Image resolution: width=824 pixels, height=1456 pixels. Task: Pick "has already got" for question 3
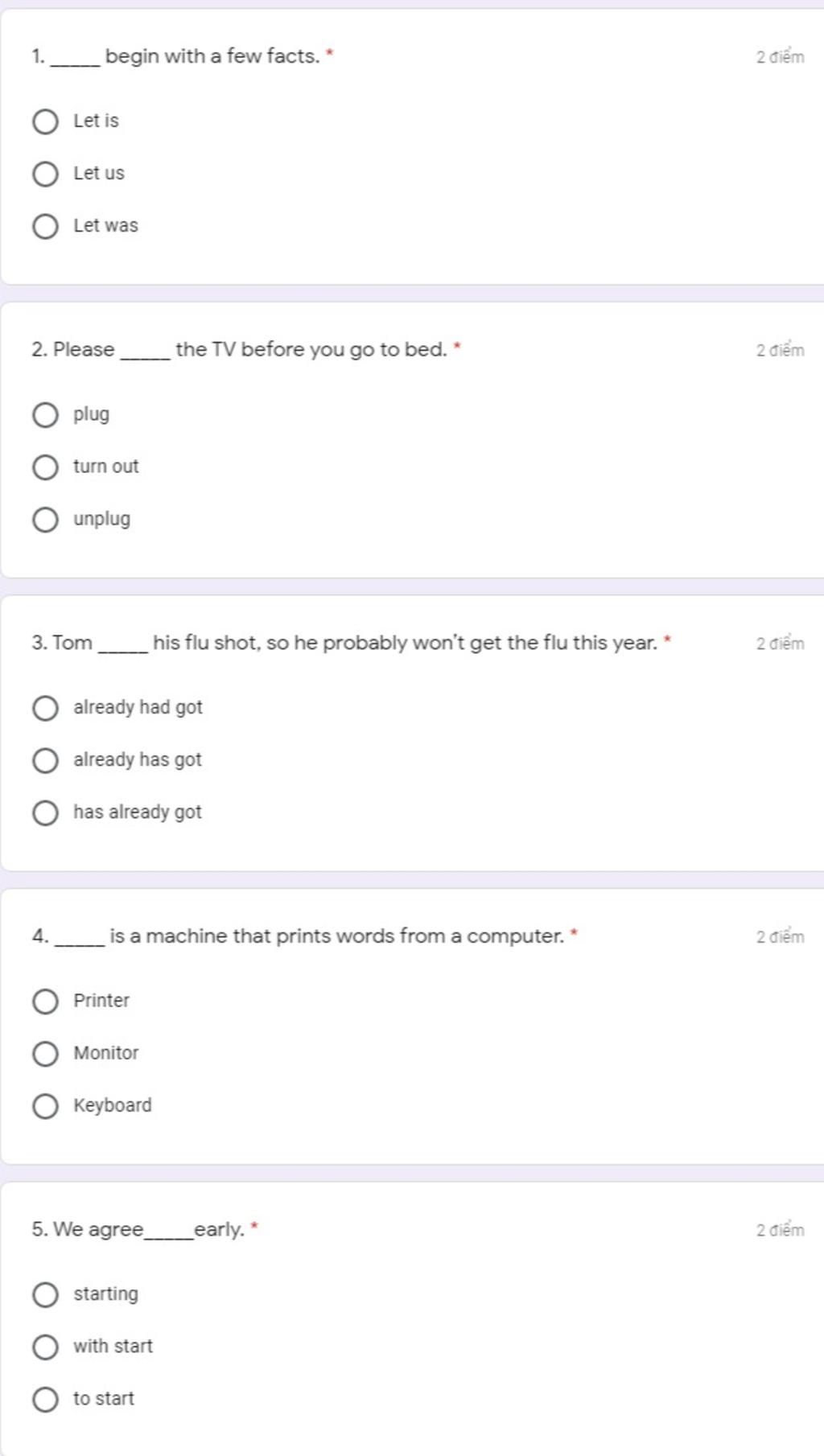point(45,812)
